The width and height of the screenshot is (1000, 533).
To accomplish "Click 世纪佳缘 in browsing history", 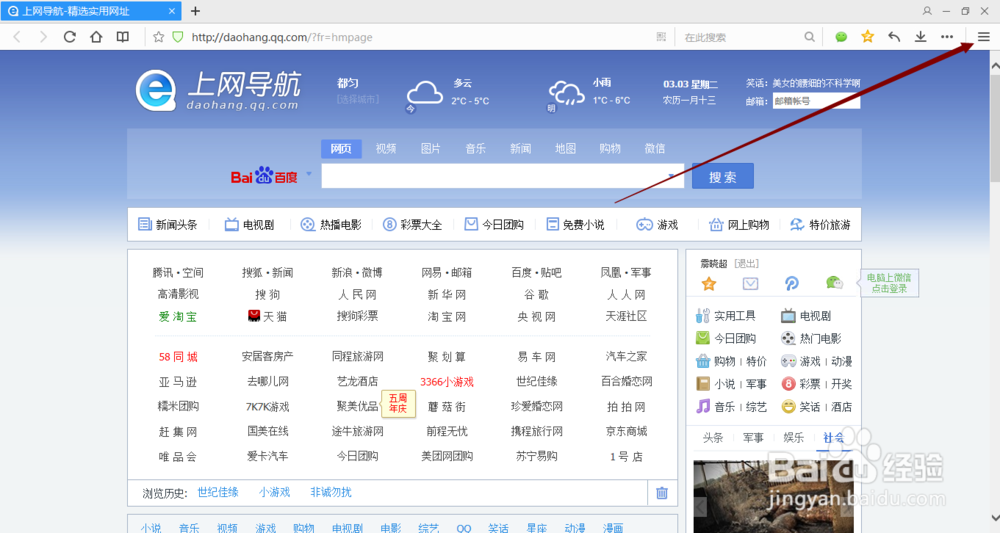I will point(217,492).
